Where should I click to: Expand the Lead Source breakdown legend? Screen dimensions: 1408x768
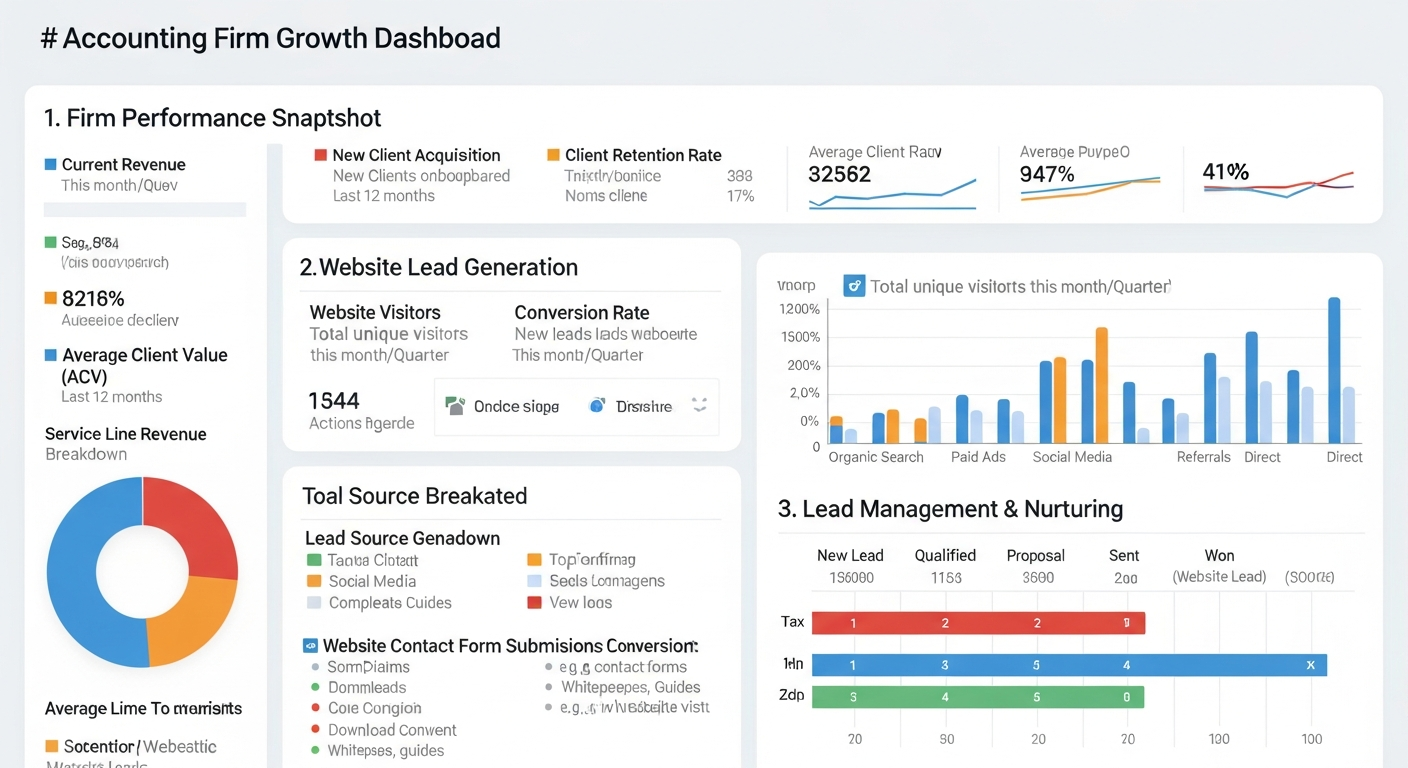click(401, 538)
